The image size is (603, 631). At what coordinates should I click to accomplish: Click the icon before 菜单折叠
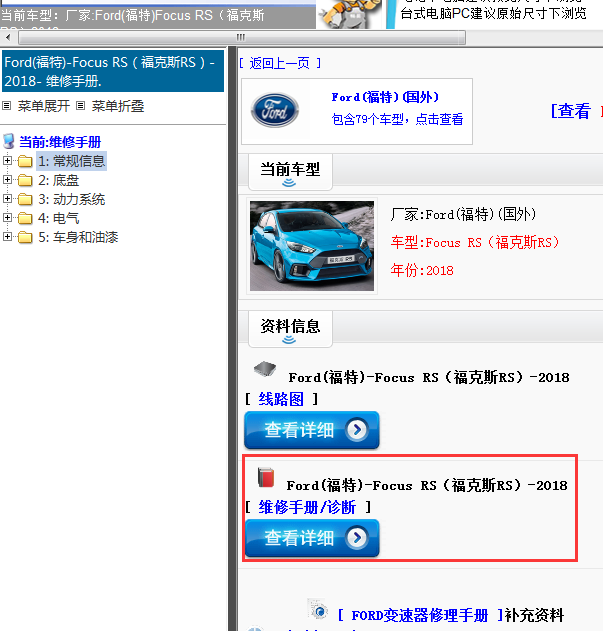click(81, 106)
